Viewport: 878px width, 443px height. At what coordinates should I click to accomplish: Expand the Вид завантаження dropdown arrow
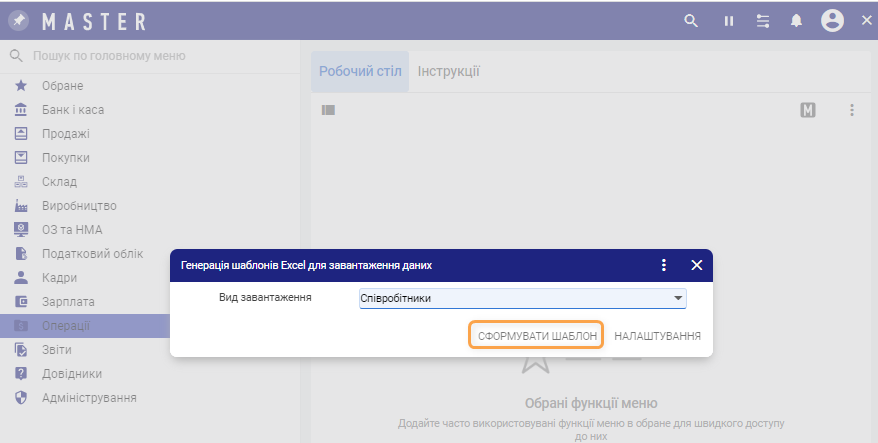pos(678,298)
